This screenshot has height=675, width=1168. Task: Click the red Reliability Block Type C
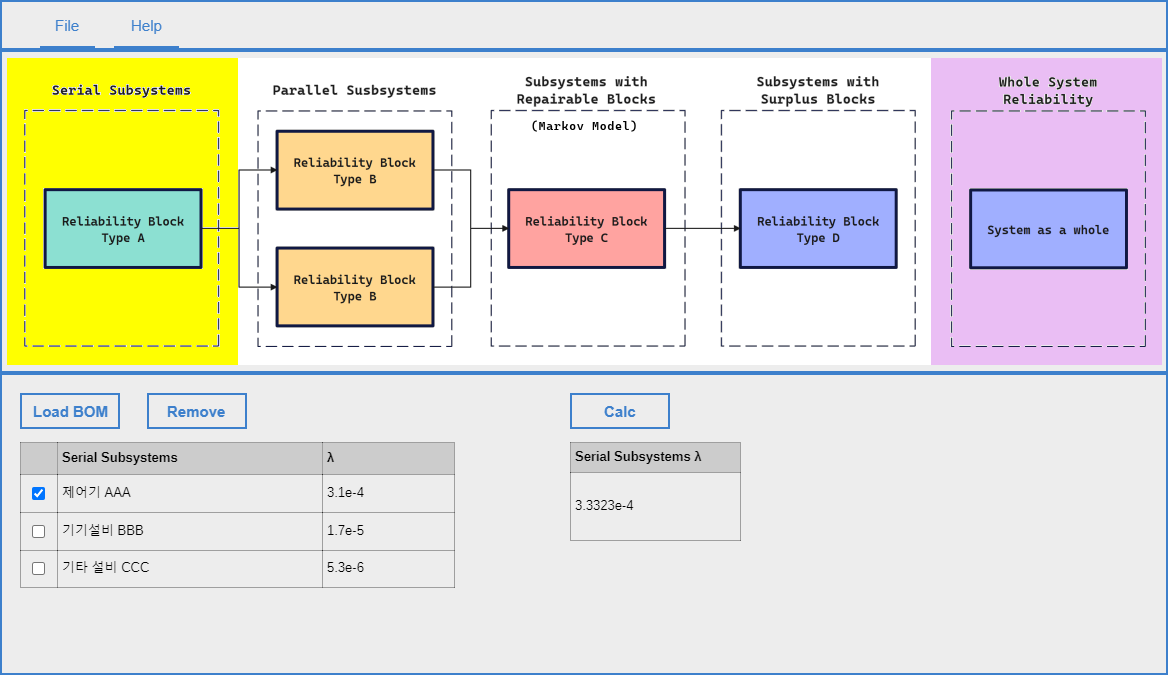586,229
